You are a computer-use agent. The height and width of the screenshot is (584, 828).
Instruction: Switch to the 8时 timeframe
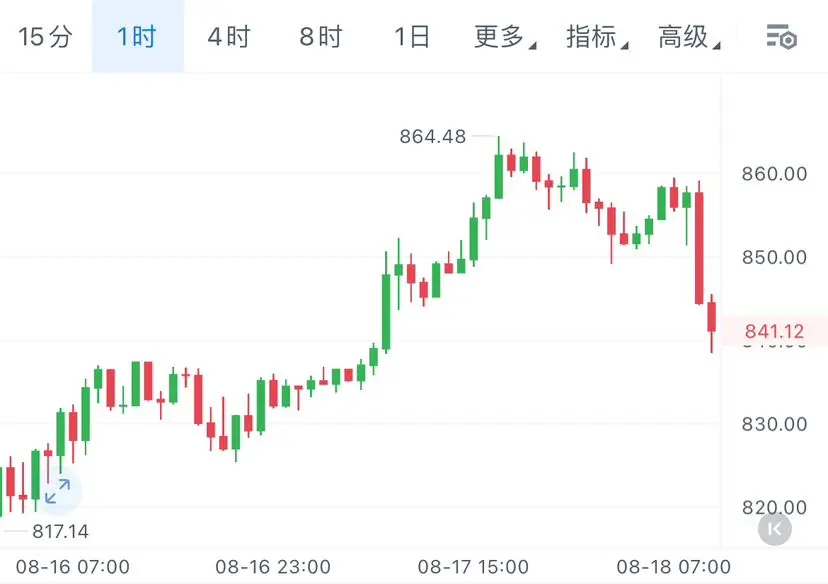click(321, 37)
